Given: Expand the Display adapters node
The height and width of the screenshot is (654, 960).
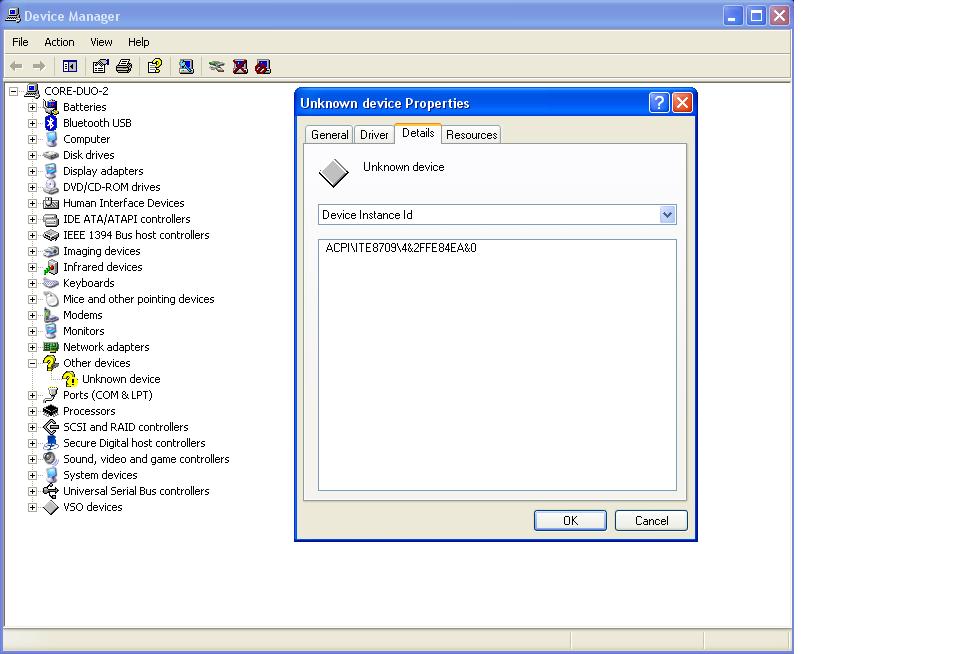Looking at the screenshot, I should [x=32, y=171].
